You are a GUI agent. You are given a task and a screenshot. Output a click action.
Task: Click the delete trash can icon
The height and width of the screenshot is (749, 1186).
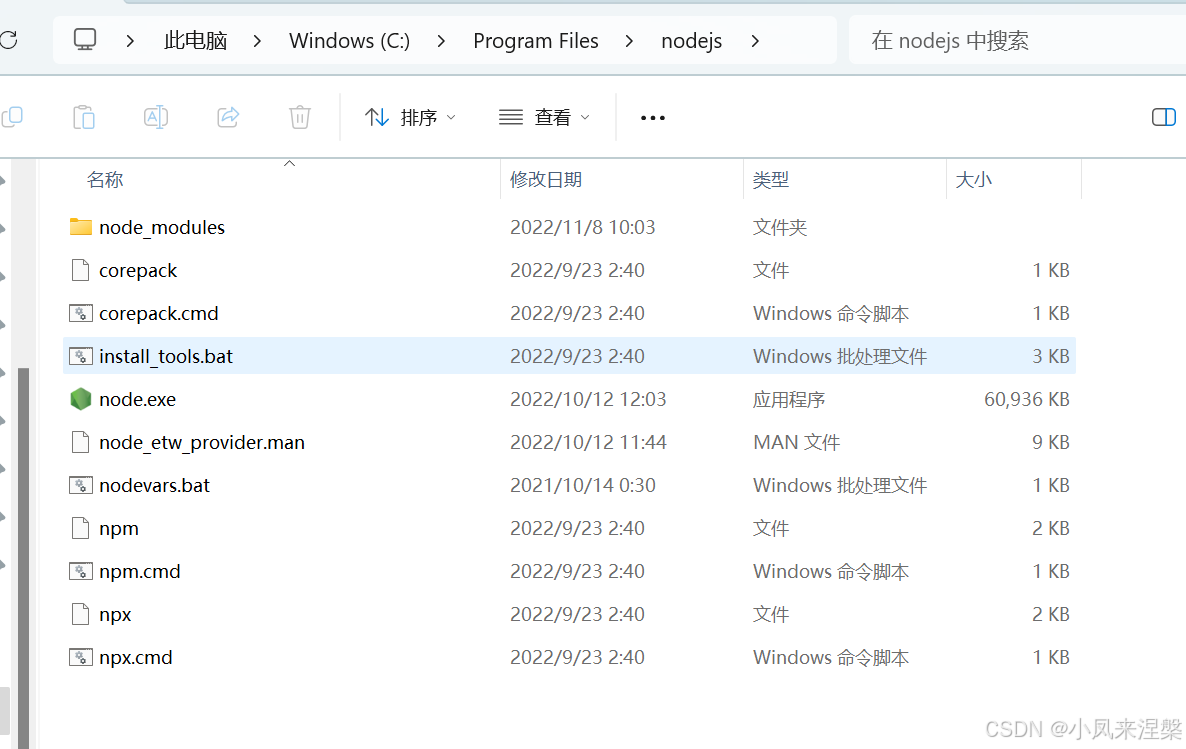coord(300,117)
